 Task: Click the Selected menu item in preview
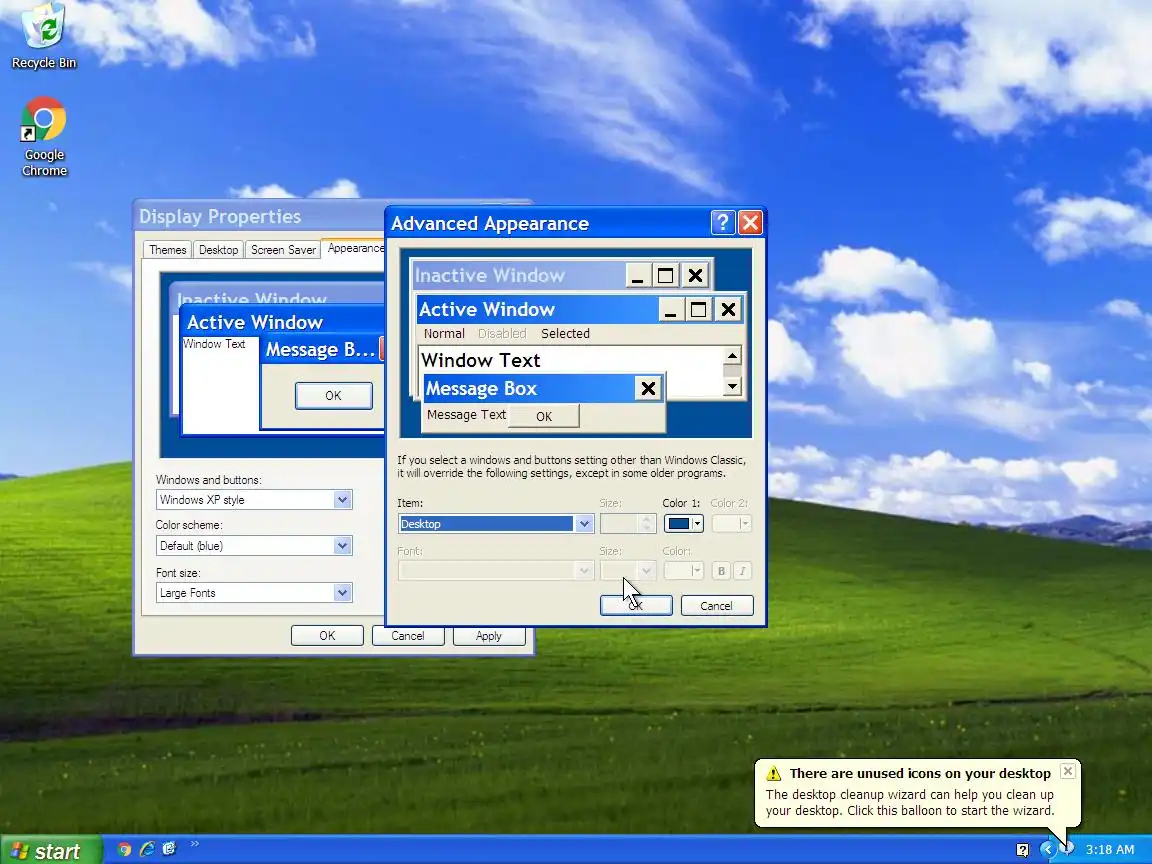coord(565,334)
